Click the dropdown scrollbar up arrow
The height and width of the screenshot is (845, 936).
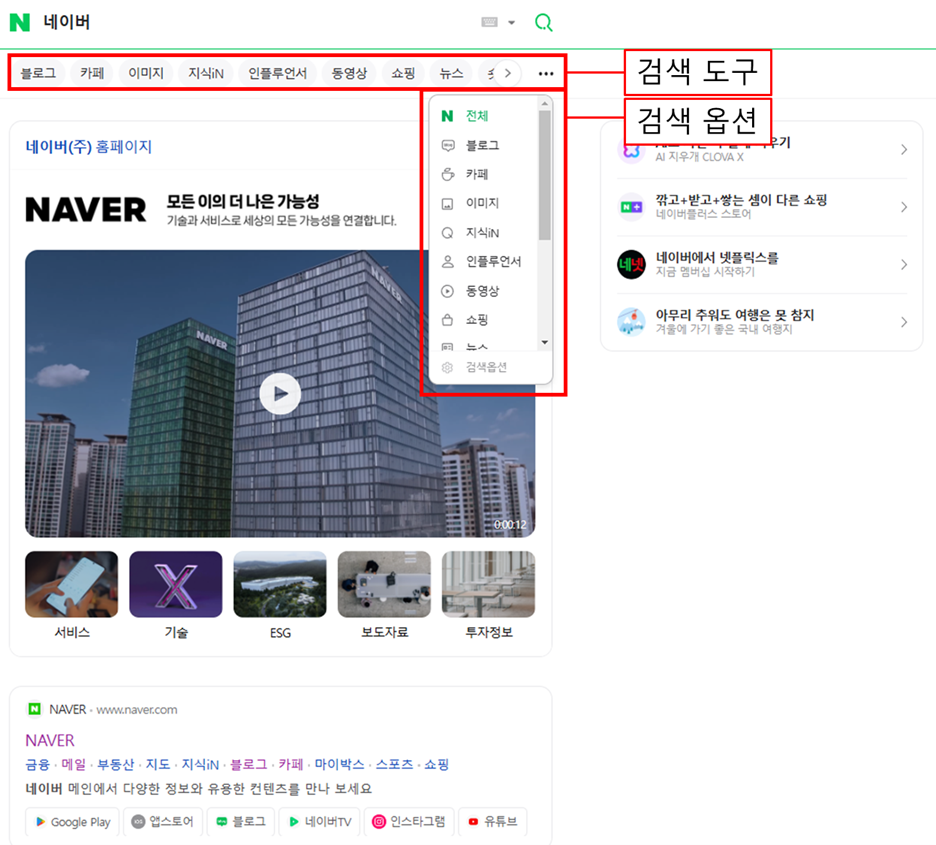tap(544, 104)
